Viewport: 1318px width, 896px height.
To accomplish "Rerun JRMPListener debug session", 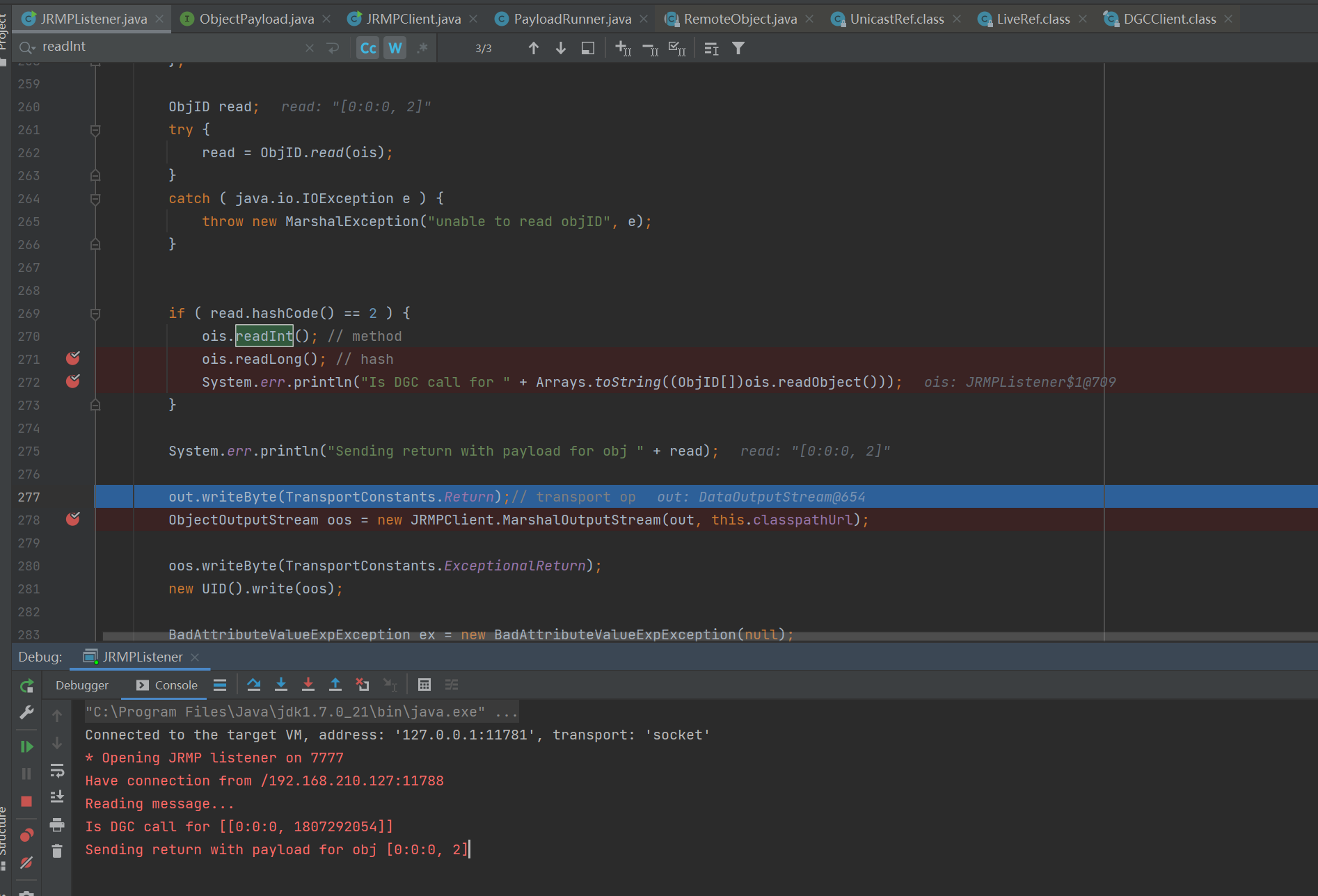I will 26,687.
